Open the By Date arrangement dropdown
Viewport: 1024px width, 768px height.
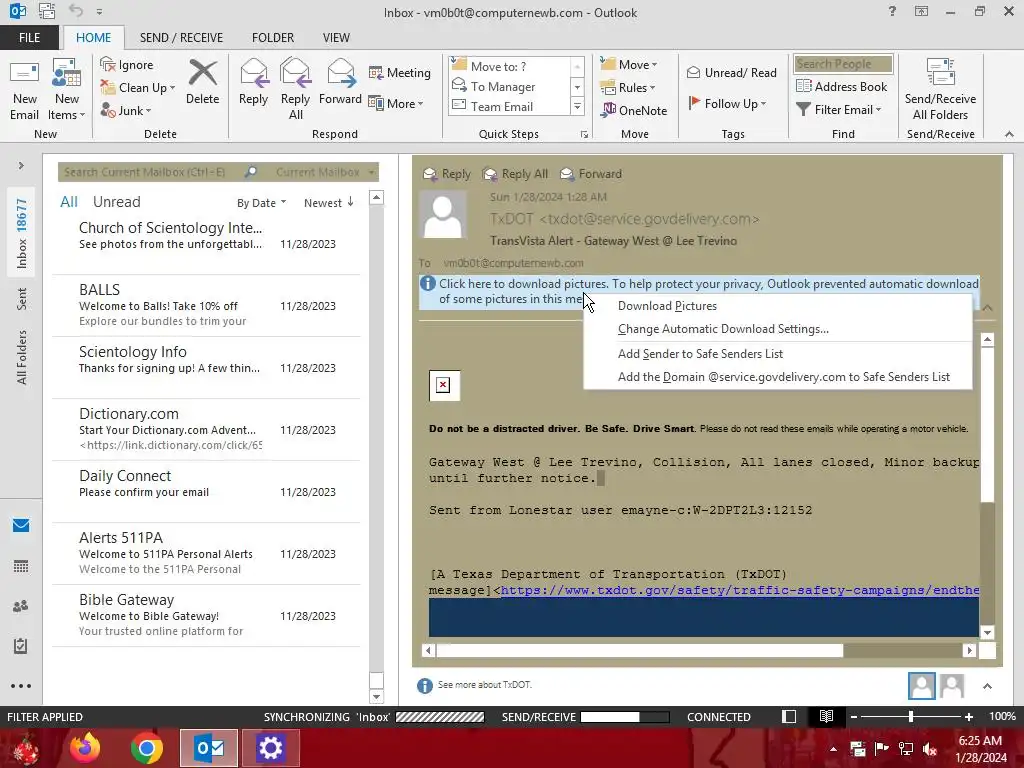261,202
